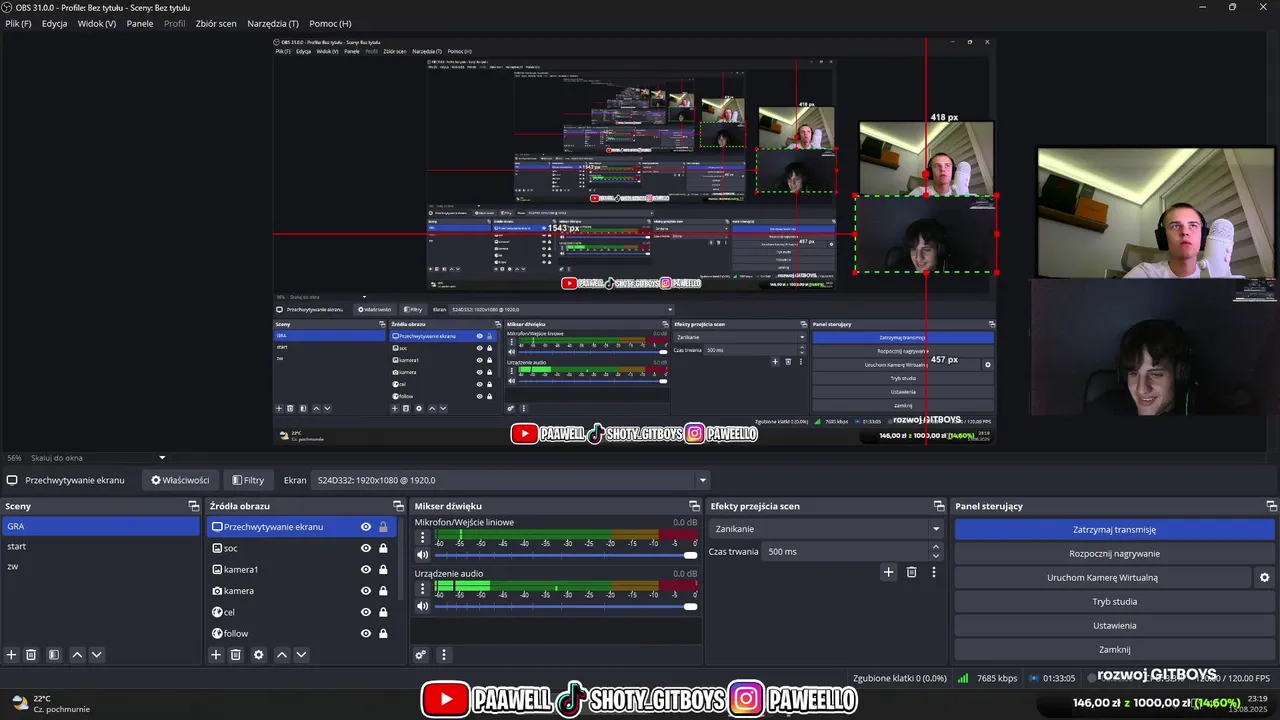Delete selected source with trash icon

(236, 655)
